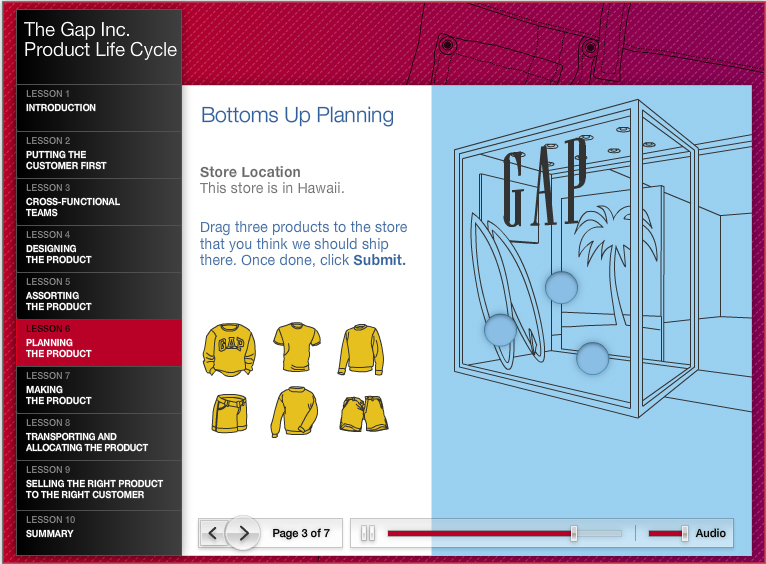Click the upper blue drop circle in store
Image resolution: width=766 pixels, height=564 pixels.
561,287
